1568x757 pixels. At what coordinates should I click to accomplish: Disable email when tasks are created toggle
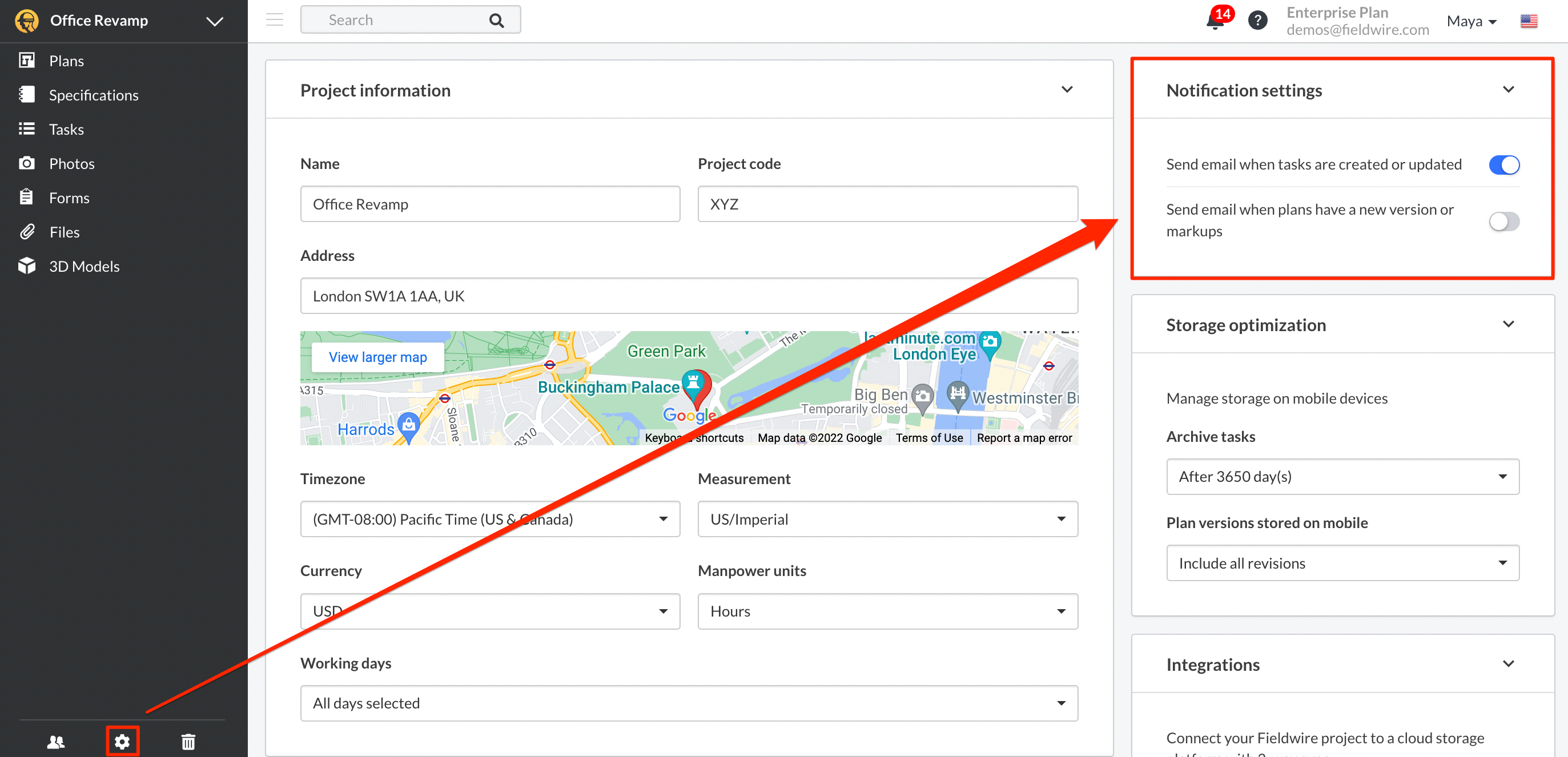click(x=1503, y=165)
